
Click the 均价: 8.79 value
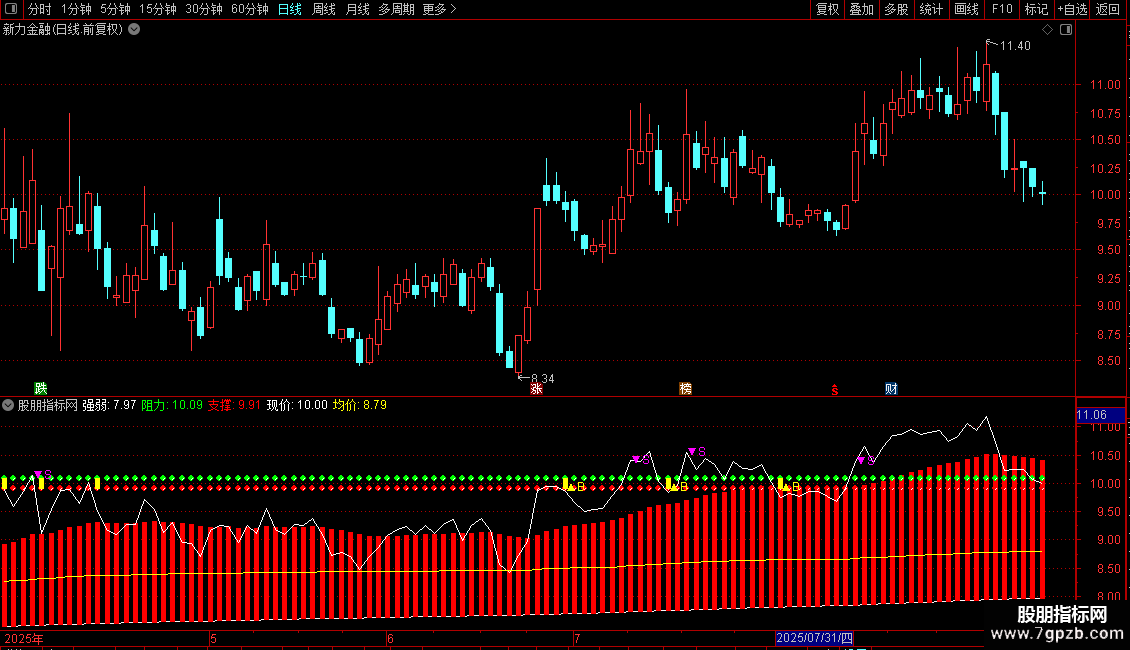click(360, 405)
